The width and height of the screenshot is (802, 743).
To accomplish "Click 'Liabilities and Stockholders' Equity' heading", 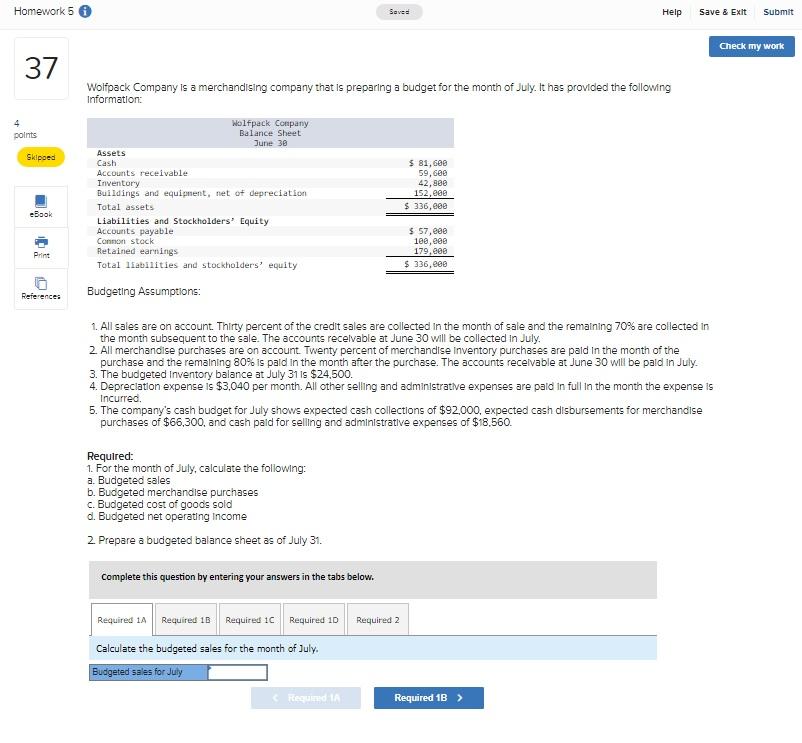I will (183, 221).
